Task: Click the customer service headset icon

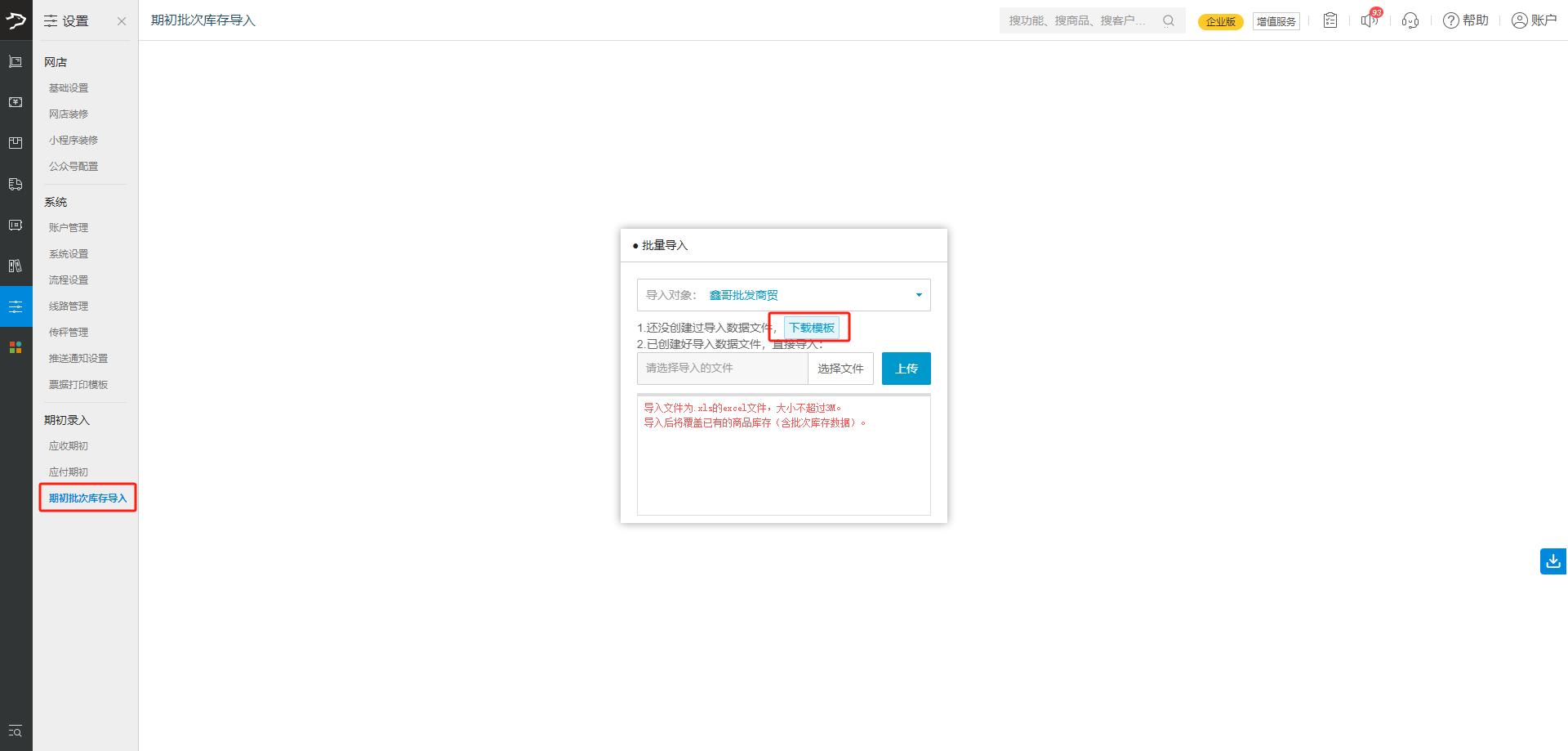Action: pos(1410,20)
